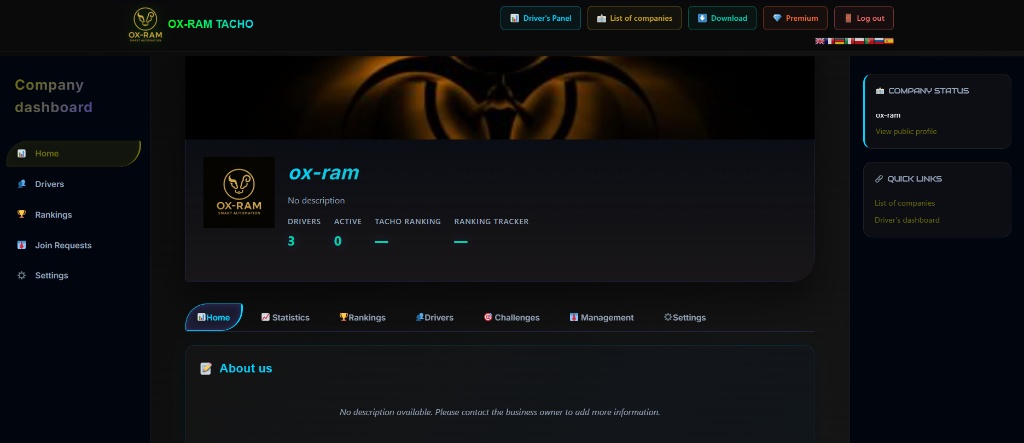This screenshot has width=1024, height=443.
Task: Click the TACHO RANKING label
Action: point(408,222)
